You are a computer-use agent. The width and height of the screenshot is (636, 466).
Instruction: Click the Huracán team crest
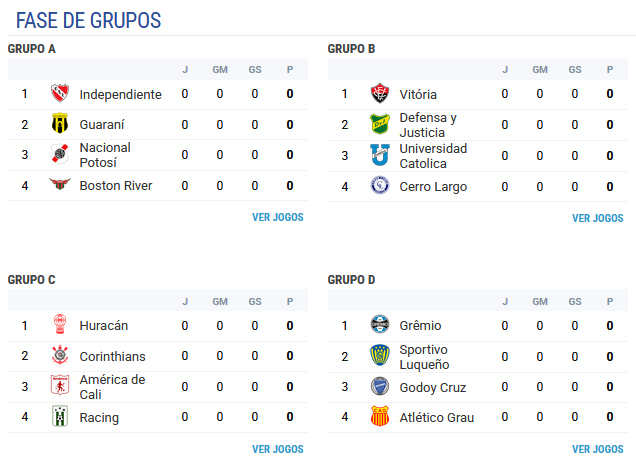pyautogui.click(x=60, y=325)
